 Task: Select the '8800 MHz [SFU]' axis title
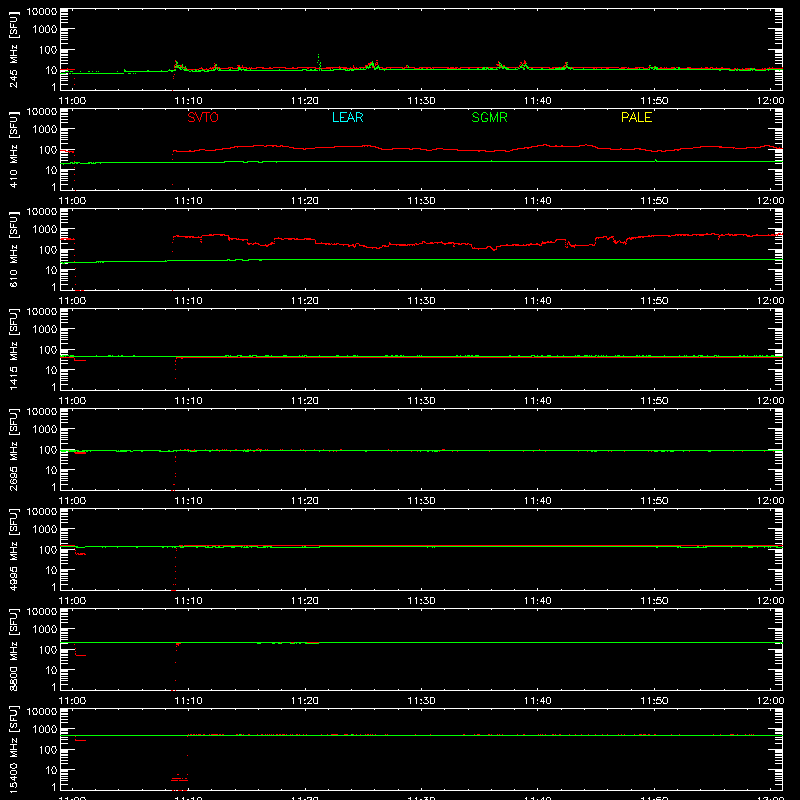(13, 650)
